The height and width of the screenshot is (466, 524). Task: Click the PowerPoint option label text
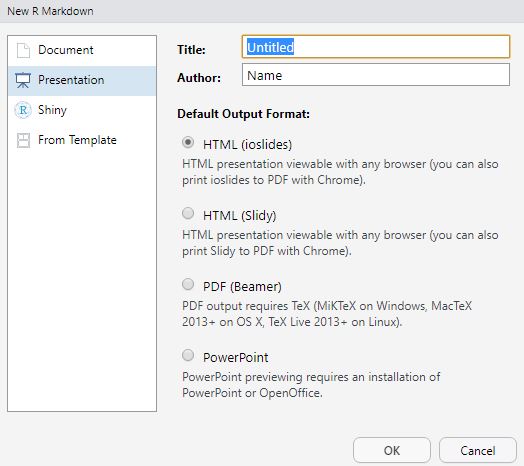236,357
